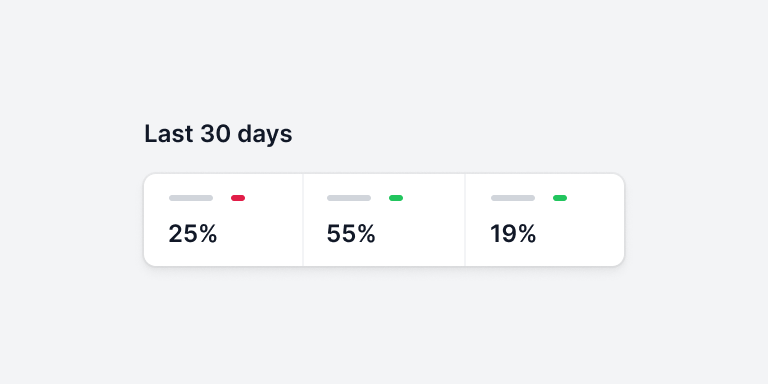Click the percent sign after 19
768x384 pixels.
(x=526, y=234)
